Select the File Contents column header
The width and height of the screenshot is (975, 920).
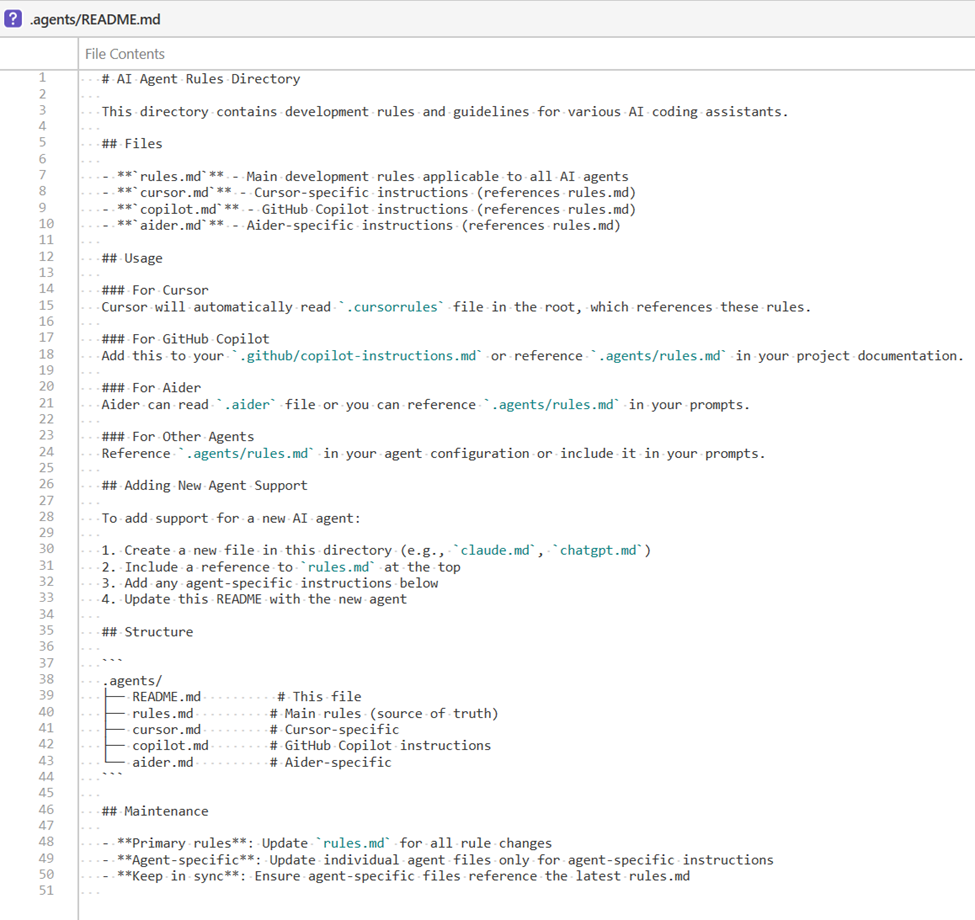[x=125, y=54]
